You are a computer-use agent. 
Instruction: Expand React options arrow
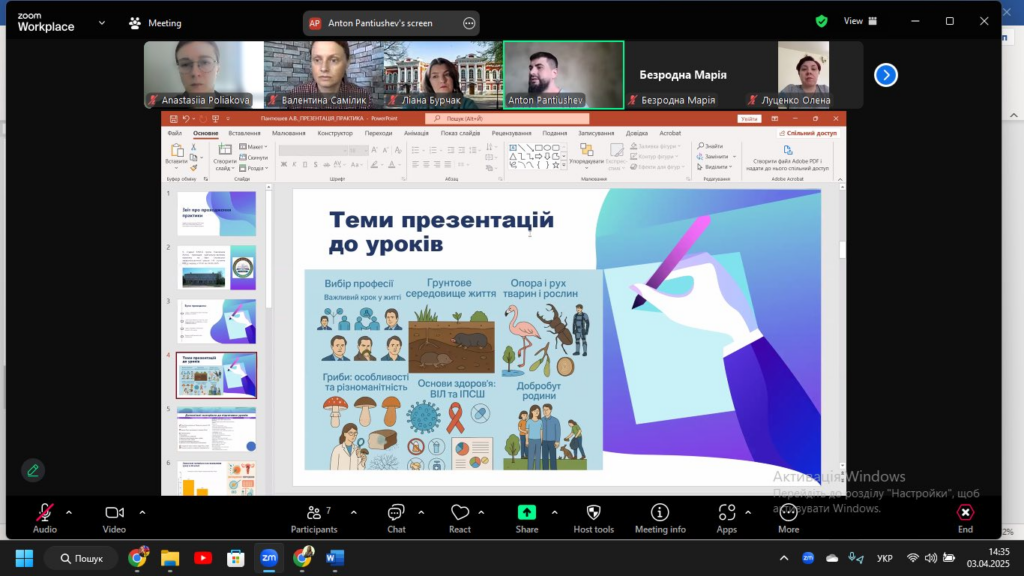pos(481,513)
